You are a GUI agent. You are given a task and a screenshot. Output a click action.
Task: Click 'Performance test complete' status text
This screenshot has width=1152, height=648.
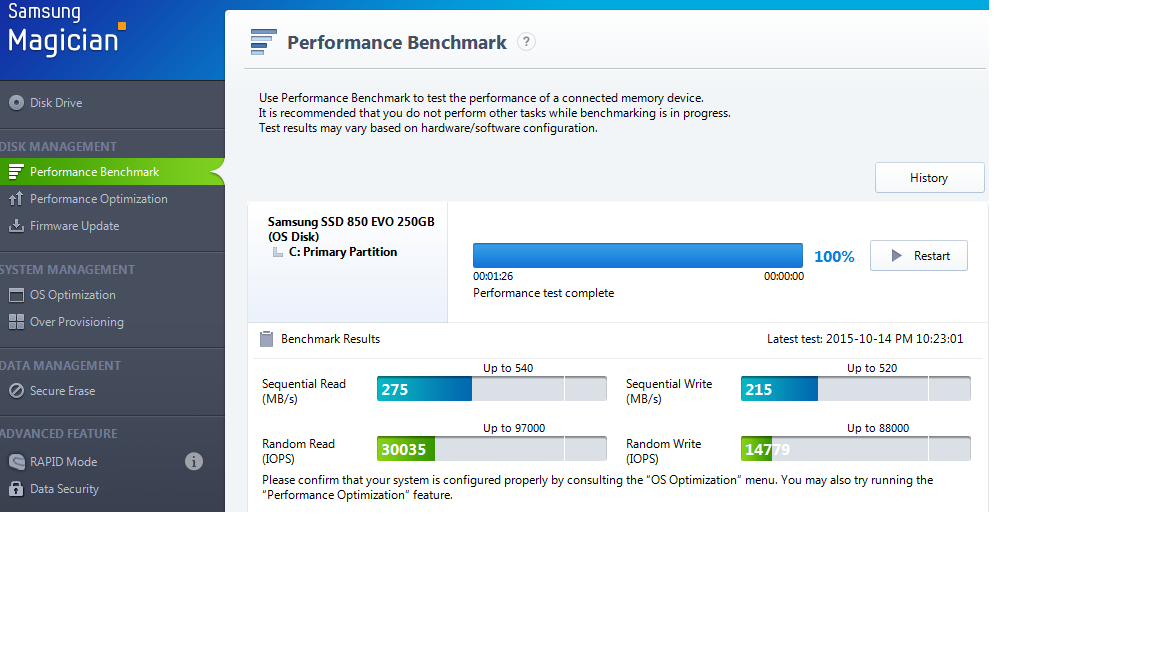point(544,293)
